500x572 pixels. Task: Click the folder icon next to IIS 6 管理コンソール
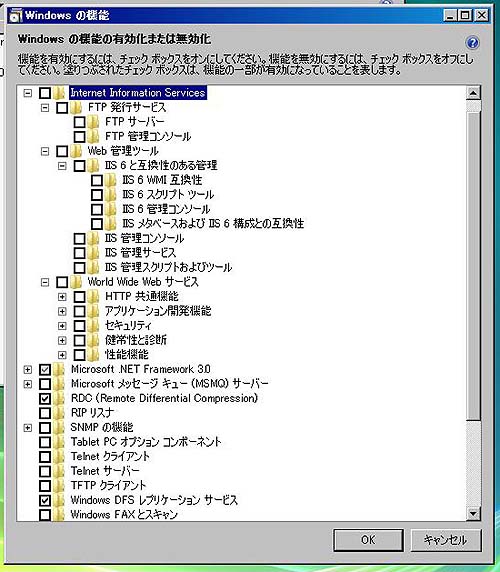tap(111, 209)
